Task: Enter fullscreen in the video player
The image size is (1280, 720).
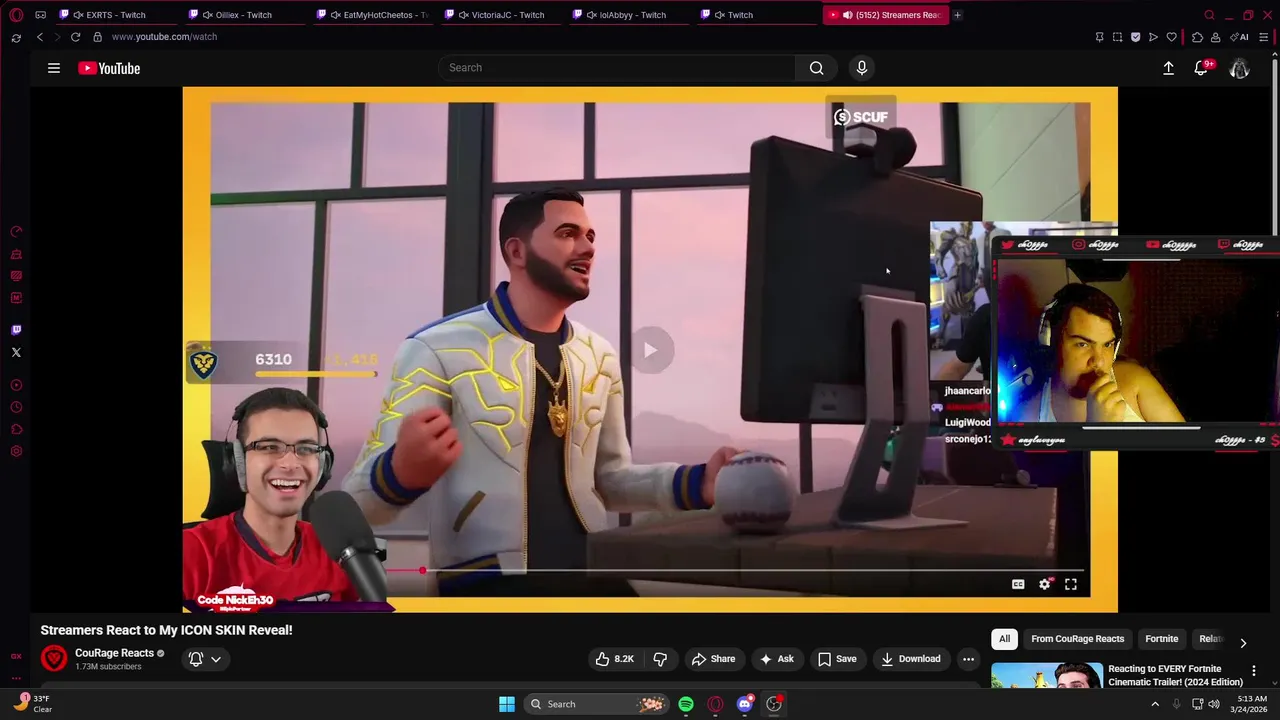Action: pyautogui.click(x=1071, y=584)
